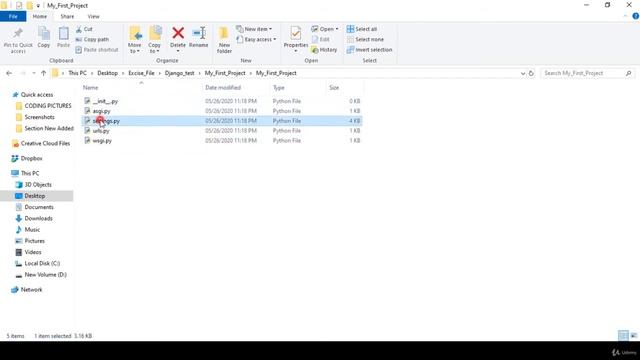Screen dimensions: 640x360
Task: Click Select all in ribbon
Action: click(x=362, y=29)
